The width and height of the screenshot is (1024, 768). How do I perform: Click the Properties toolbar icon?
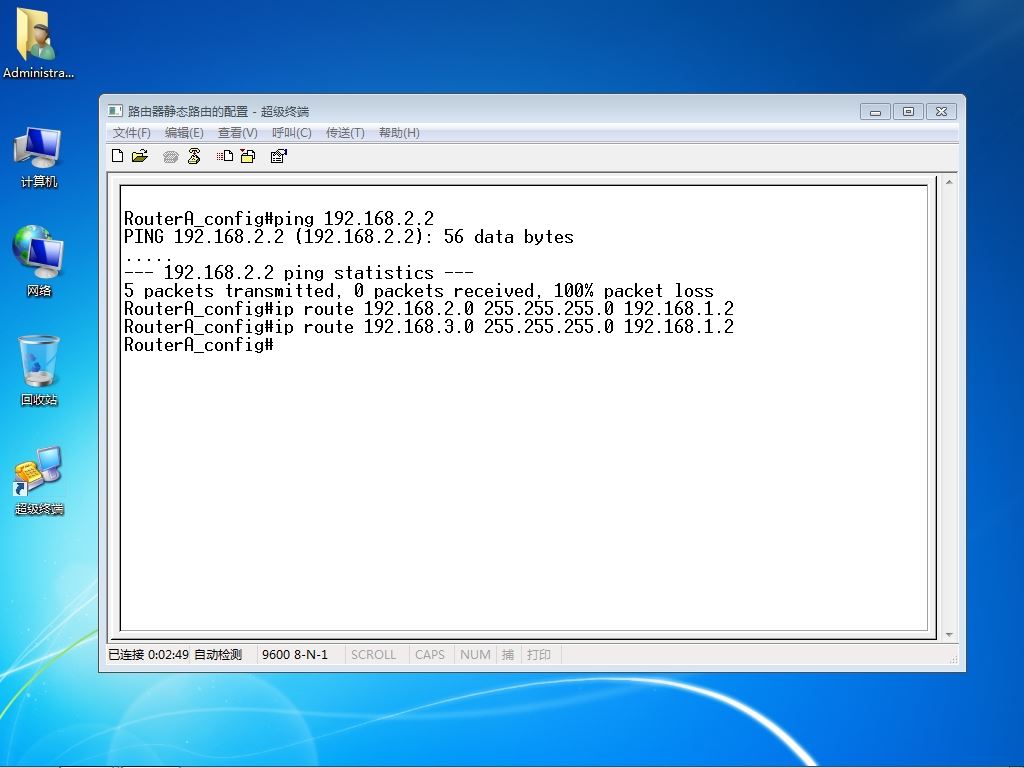click(279, 156)
